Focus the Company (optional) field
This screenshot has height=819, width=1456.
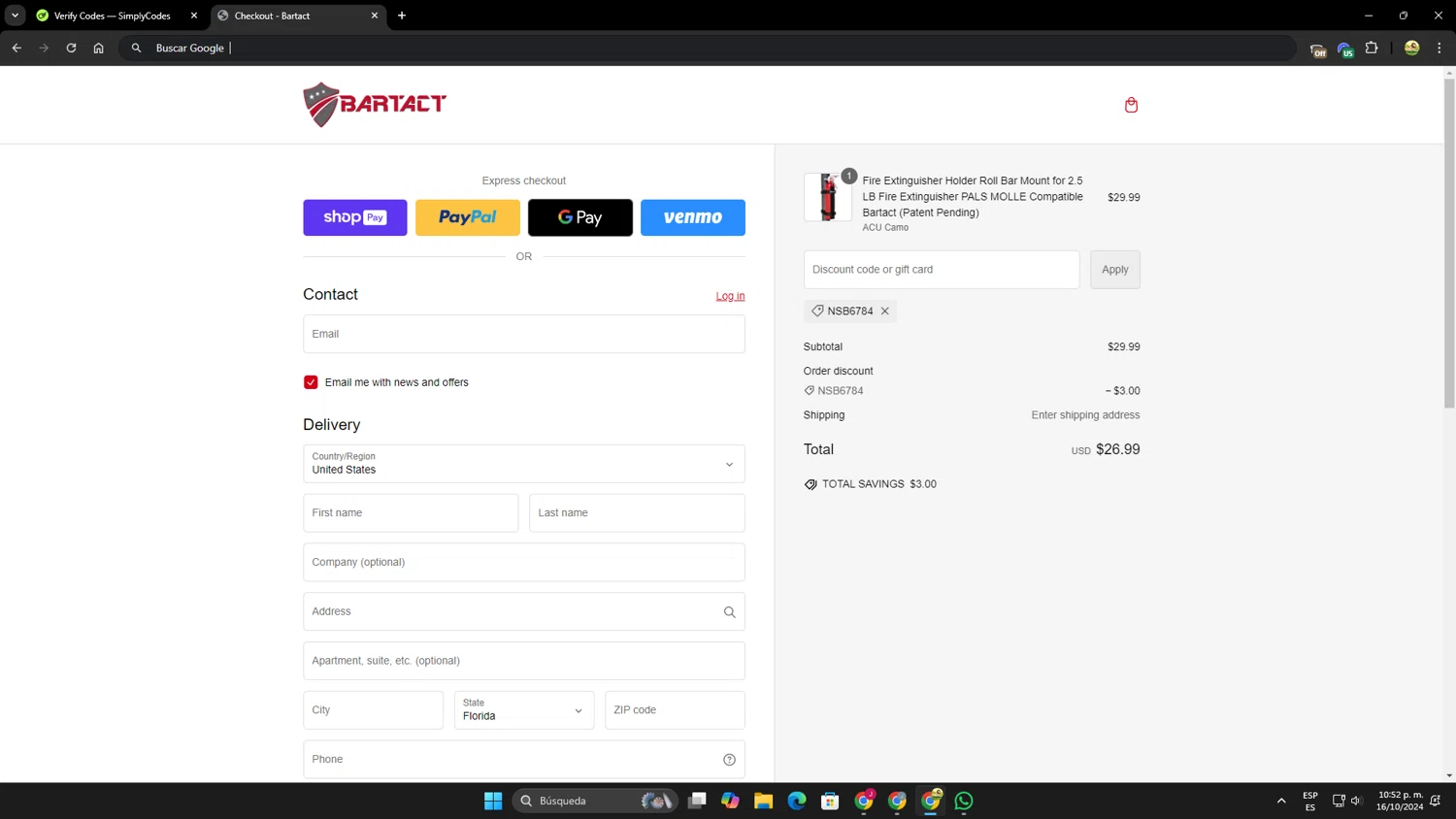[524, 563]
